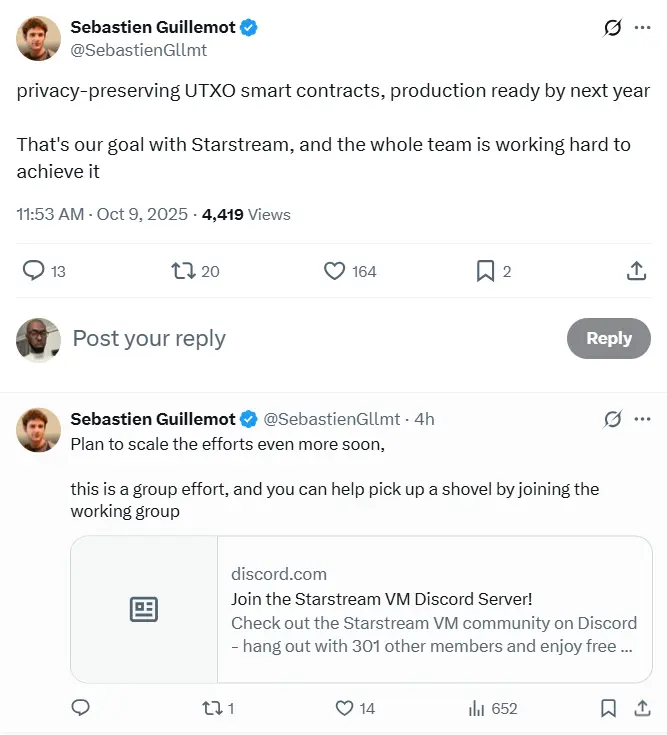This screenshot has width=667, height=735.
Task: Repost the main Starstream post
Action: [x=183, y=270]
